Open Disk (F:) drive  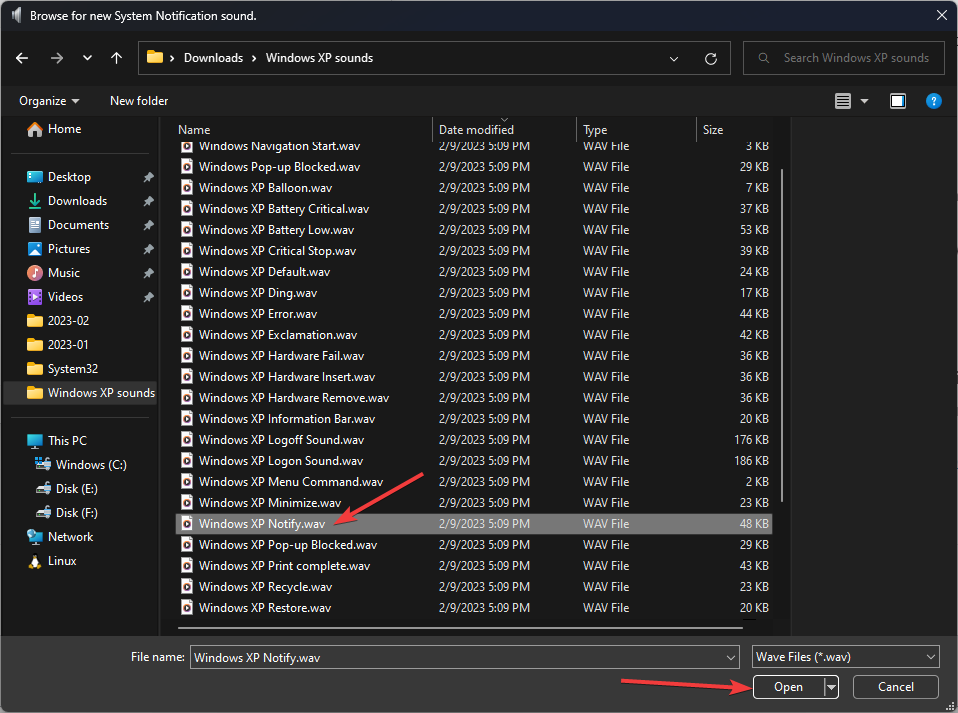(66, 513)
